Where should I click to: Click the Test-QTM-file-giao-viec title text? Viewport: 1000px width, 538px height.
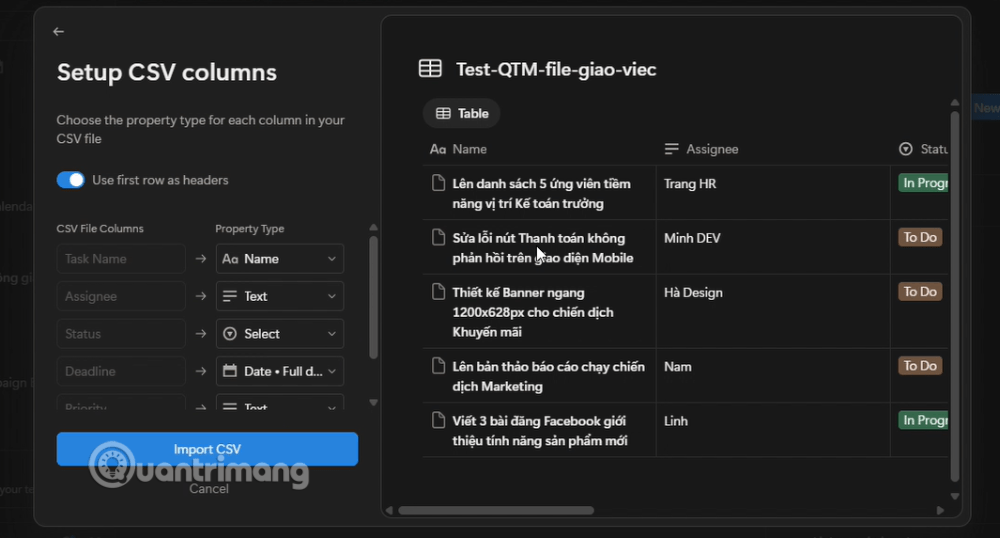coord(556,69)
